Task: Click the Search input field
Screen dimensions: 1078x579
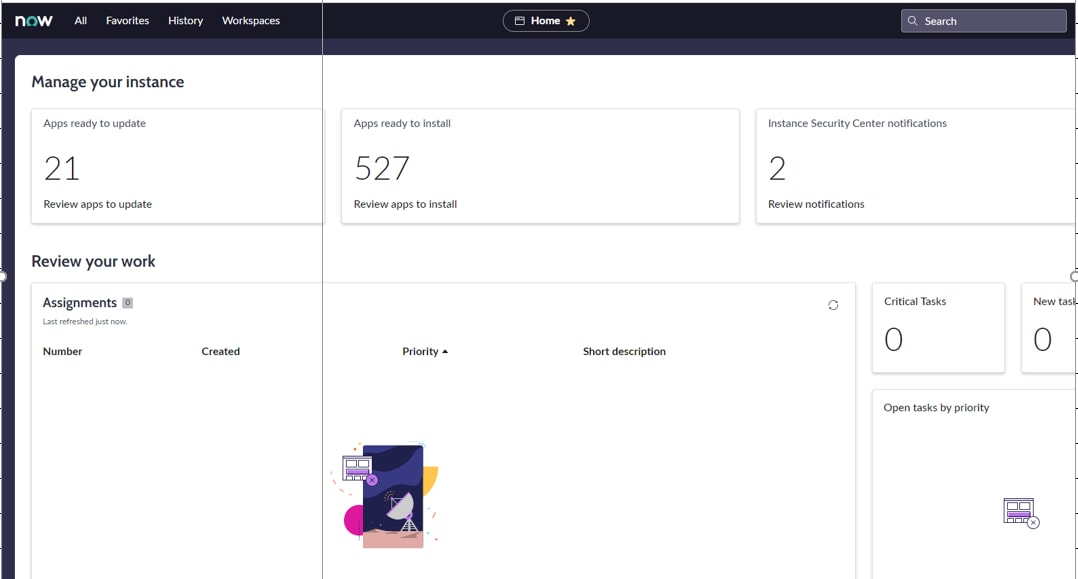Action: (984, 21)
